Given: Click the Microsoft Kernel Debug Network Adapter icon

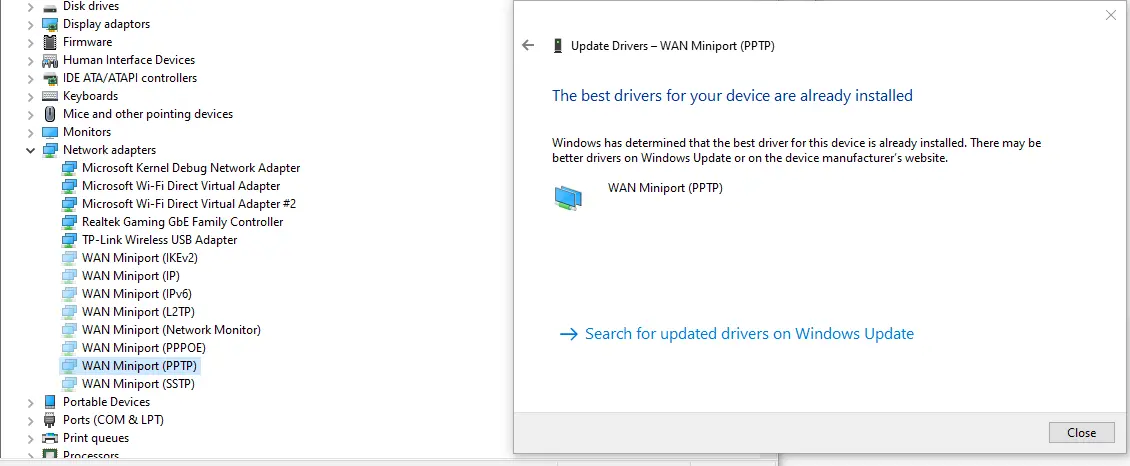Looking at the screenshot, I should click(69, 168).
